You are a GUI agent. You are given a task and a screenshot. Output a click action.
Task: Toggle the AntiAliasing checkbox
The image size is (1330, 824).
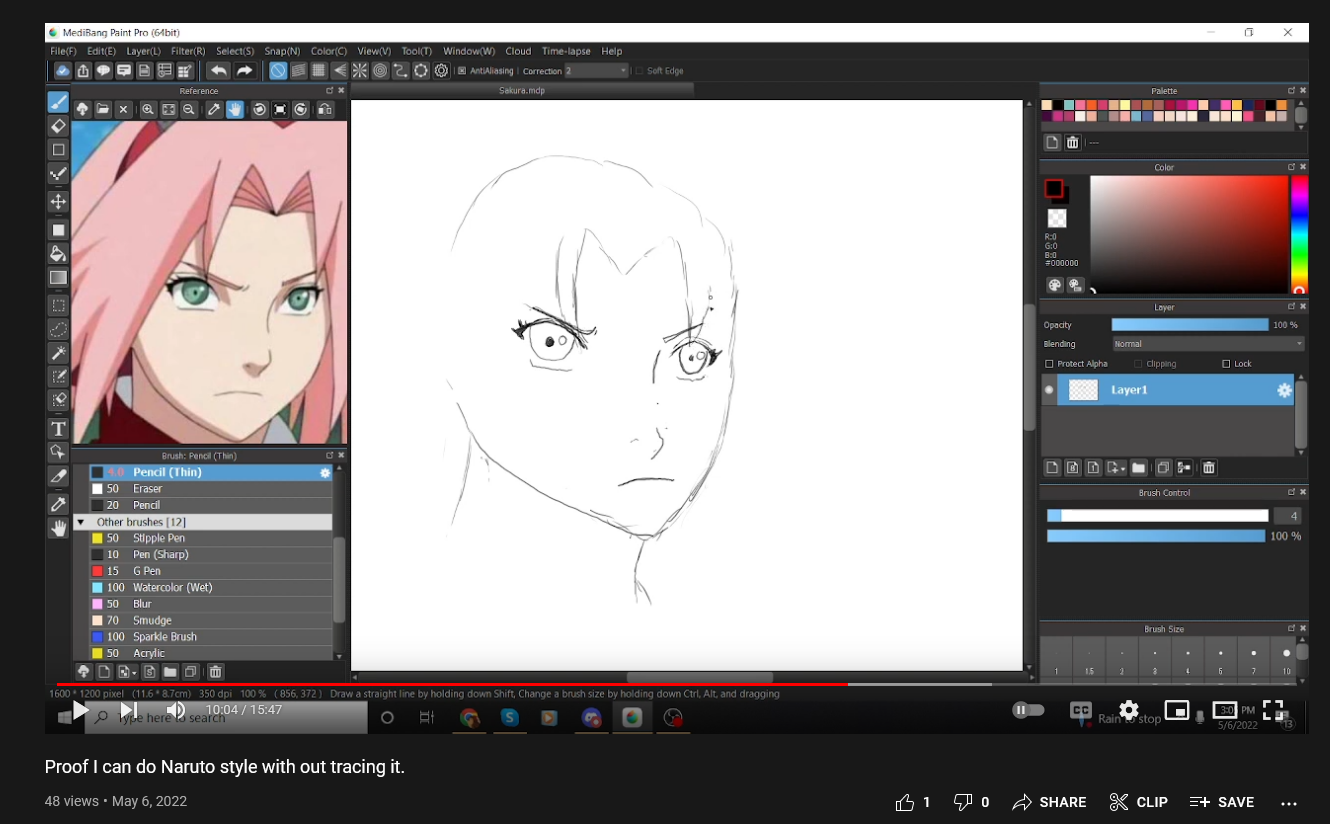click(x=461, y=71)
